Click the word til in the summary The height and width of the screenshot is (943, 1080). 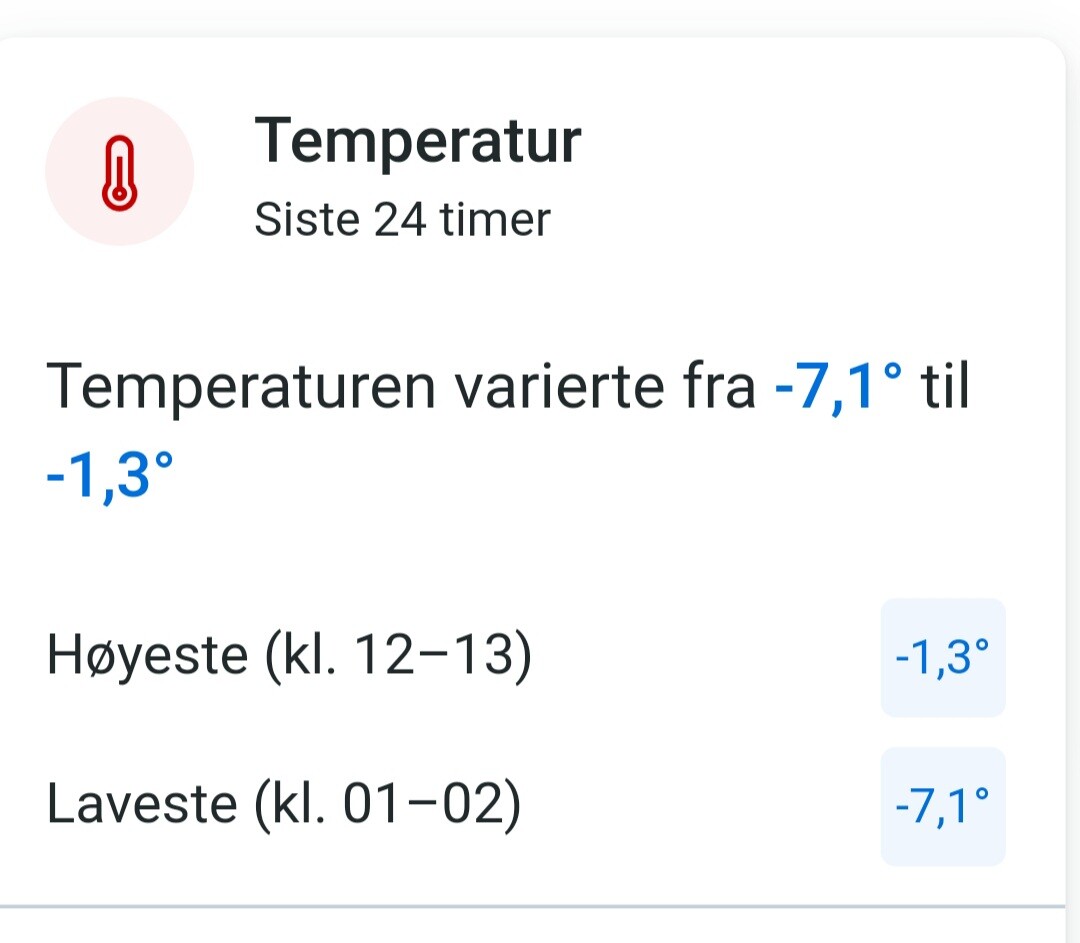[945, 386]
